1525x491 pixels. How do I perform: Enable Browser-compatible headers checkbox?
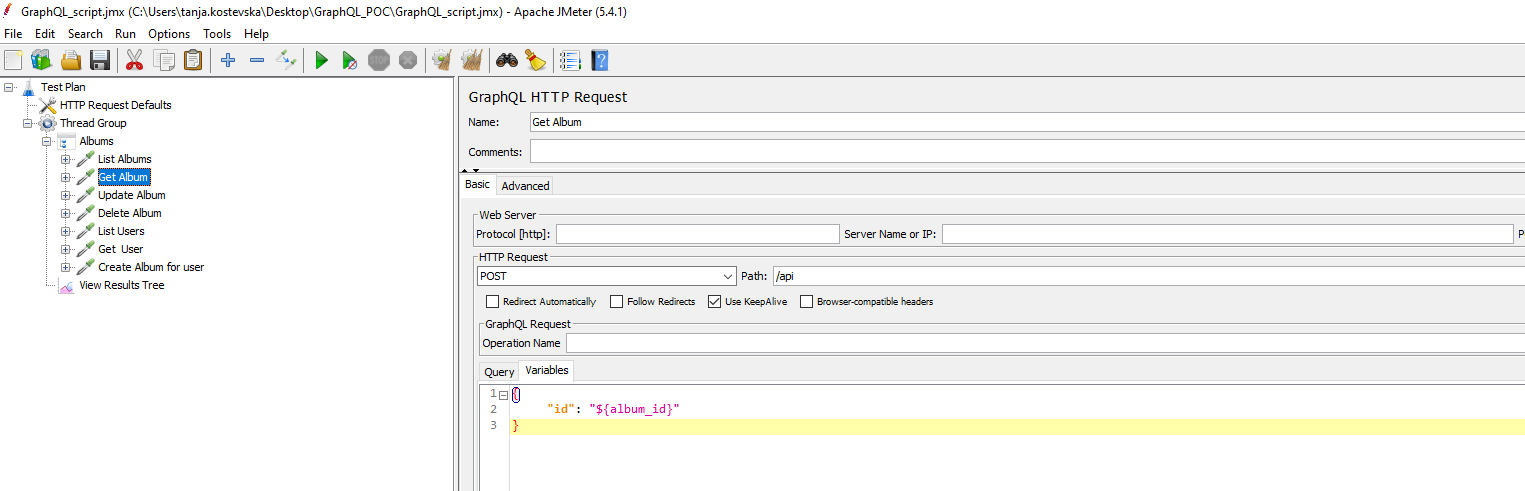(806, 301)
